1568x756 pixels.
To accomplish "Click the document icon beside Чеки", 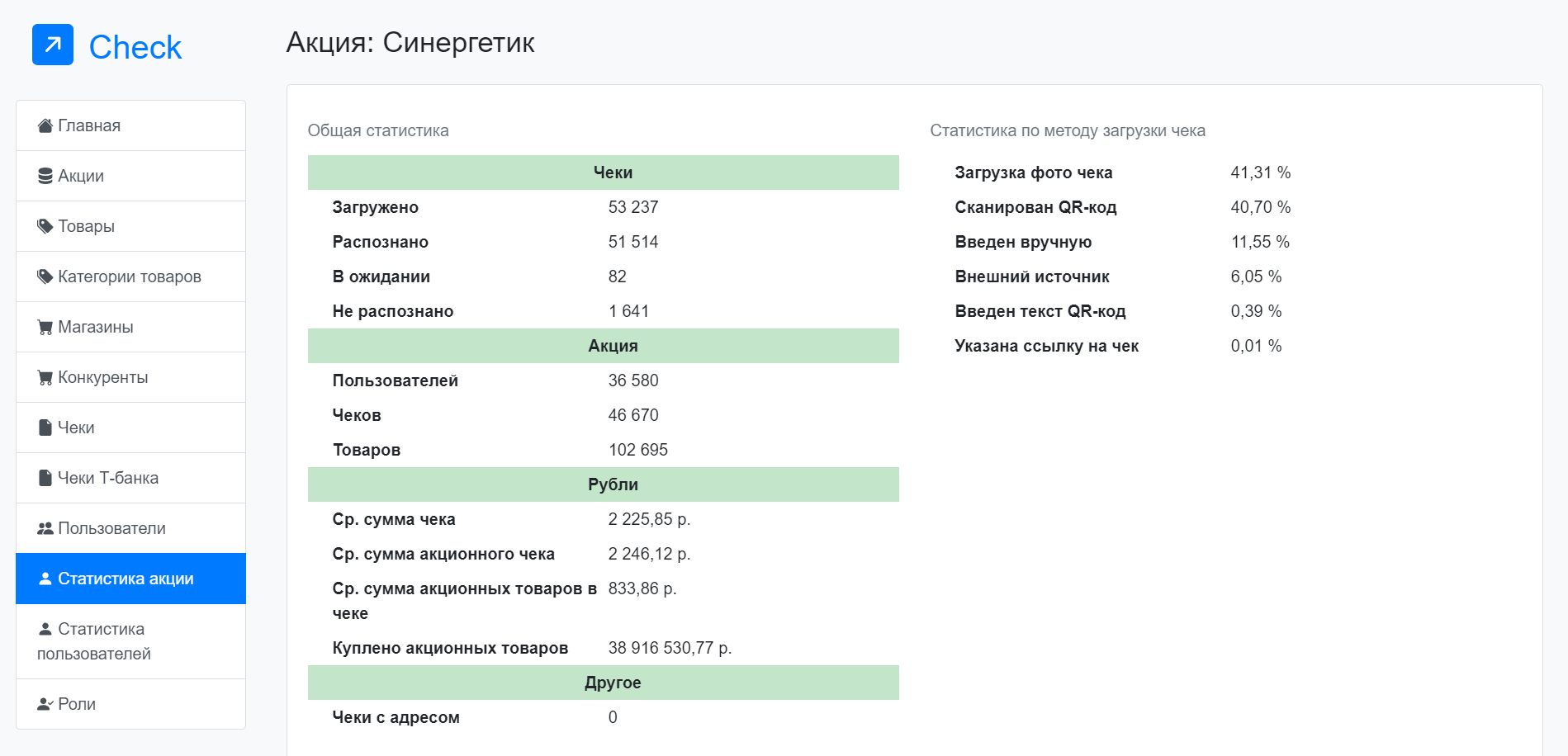I will coord(45,428).
